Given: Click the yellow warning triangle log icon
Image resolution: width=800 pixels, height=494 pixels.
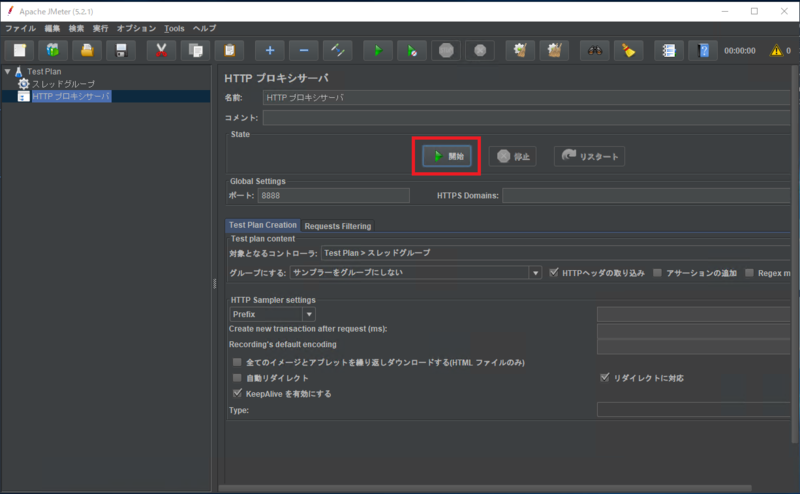Looking at the screenshot, I should [x=776, y=51].
